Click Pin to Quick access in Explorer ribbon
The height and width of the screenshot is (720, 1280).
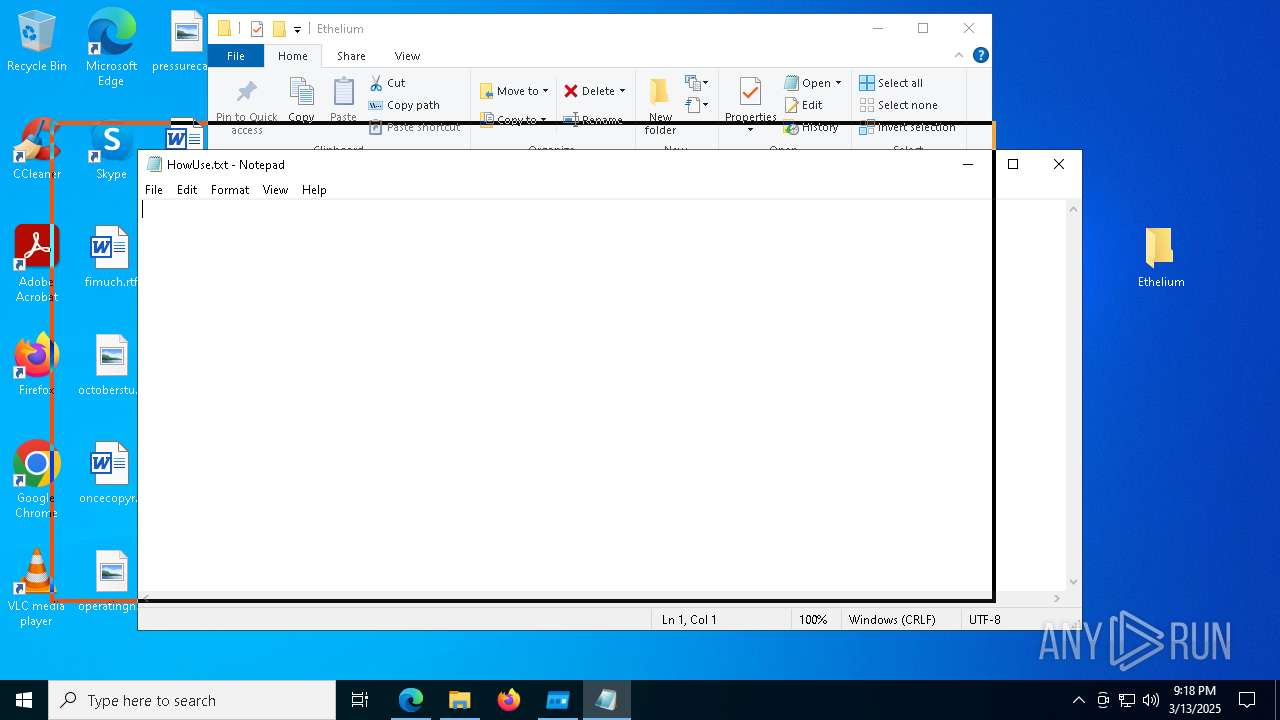(x=246, y=105)
